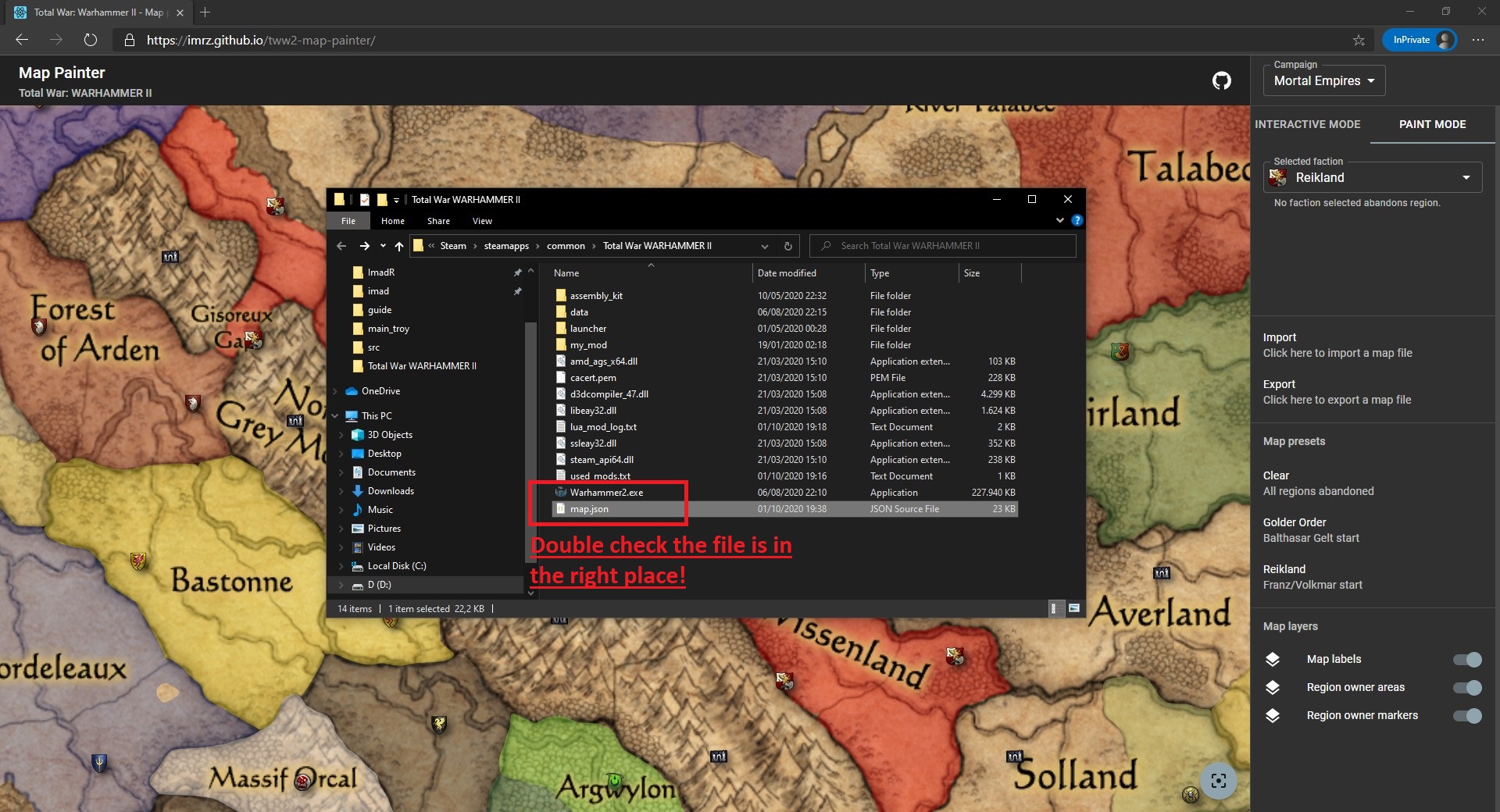The image size is (1500, 812).
Task: Add page to favorites with star icon
Action: click(1359, 40)
